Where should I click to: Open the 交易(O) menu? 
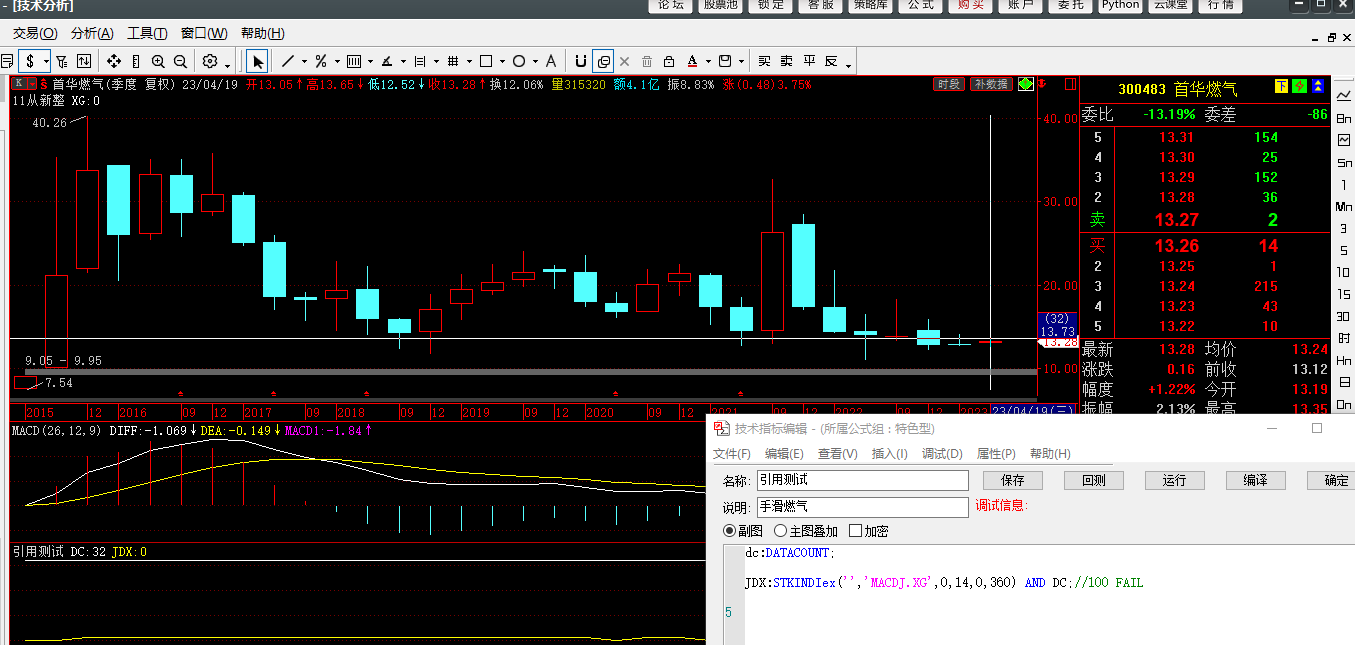pos(35,34)
